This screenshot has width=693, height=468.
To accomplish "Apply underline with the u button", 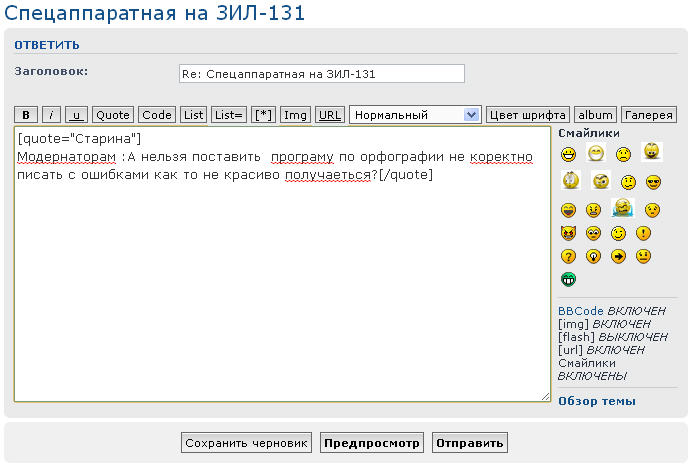I will click(76, 115).
